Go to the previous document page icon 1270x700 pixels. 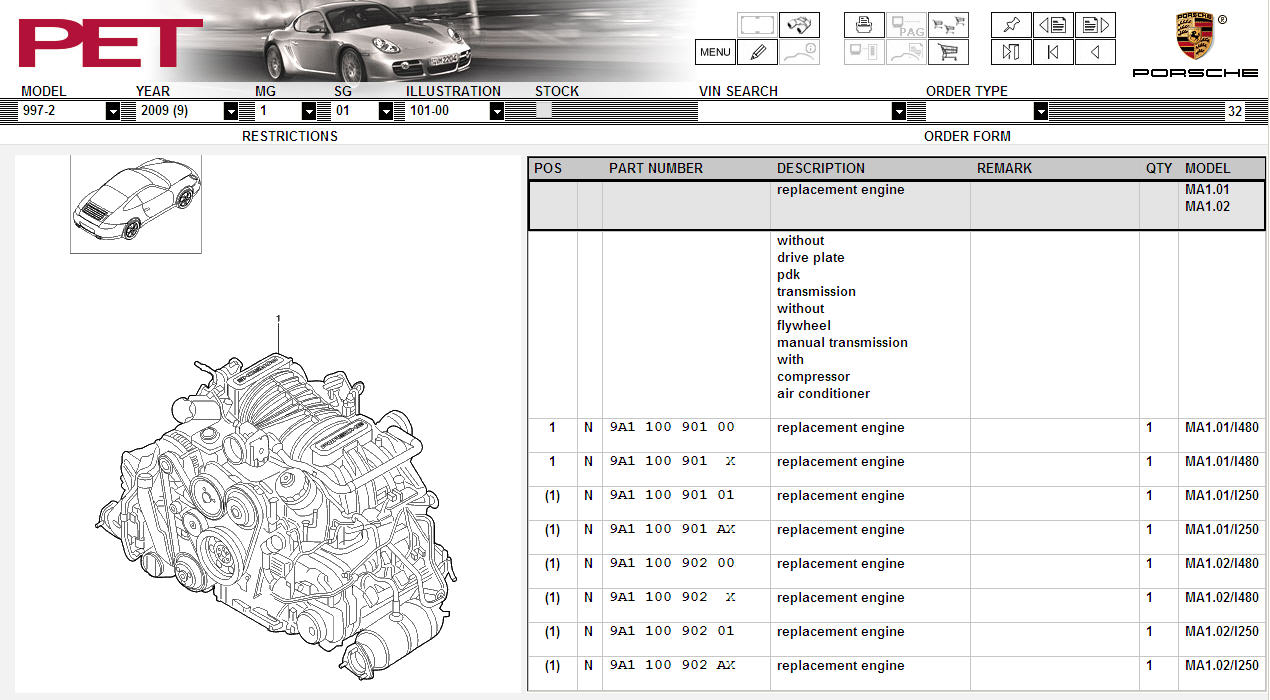coord(1052,25)
